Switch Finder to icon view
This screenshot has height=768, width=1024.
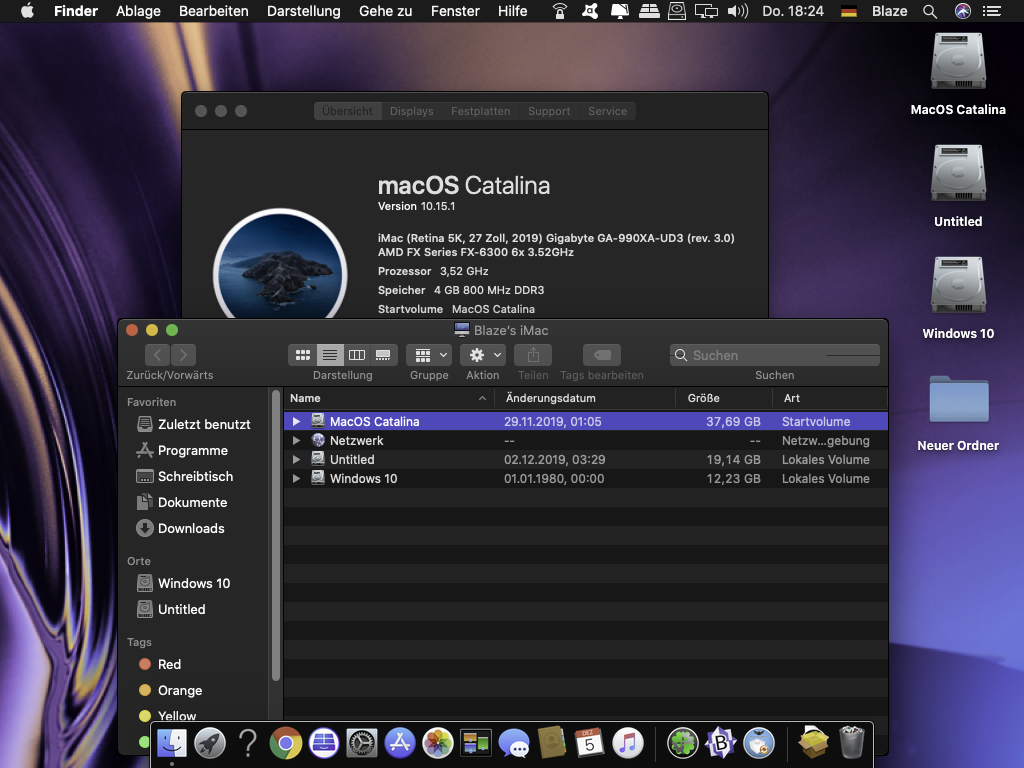(302, 355)
